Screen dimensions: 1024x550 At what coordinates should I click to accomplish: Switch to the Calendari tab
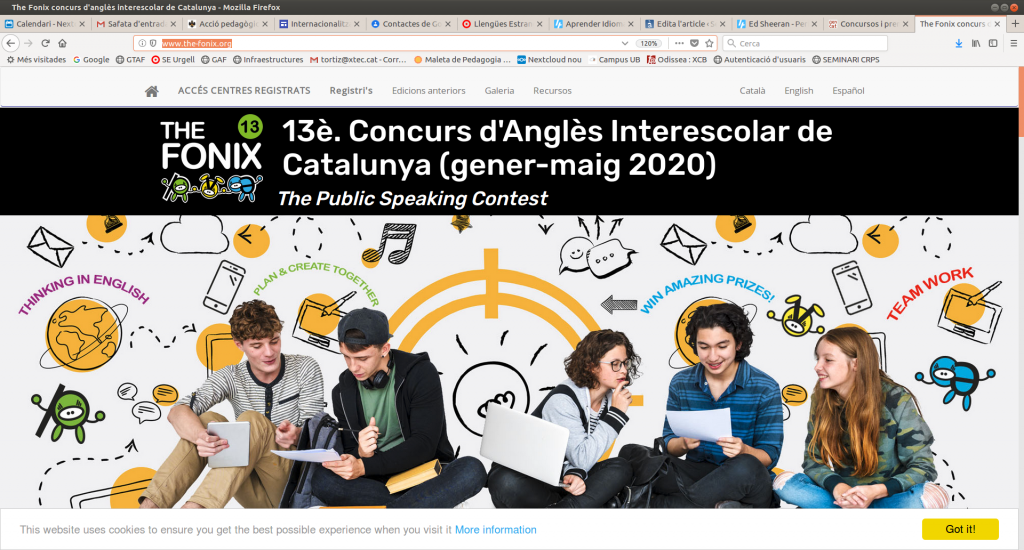coord(44,24)
